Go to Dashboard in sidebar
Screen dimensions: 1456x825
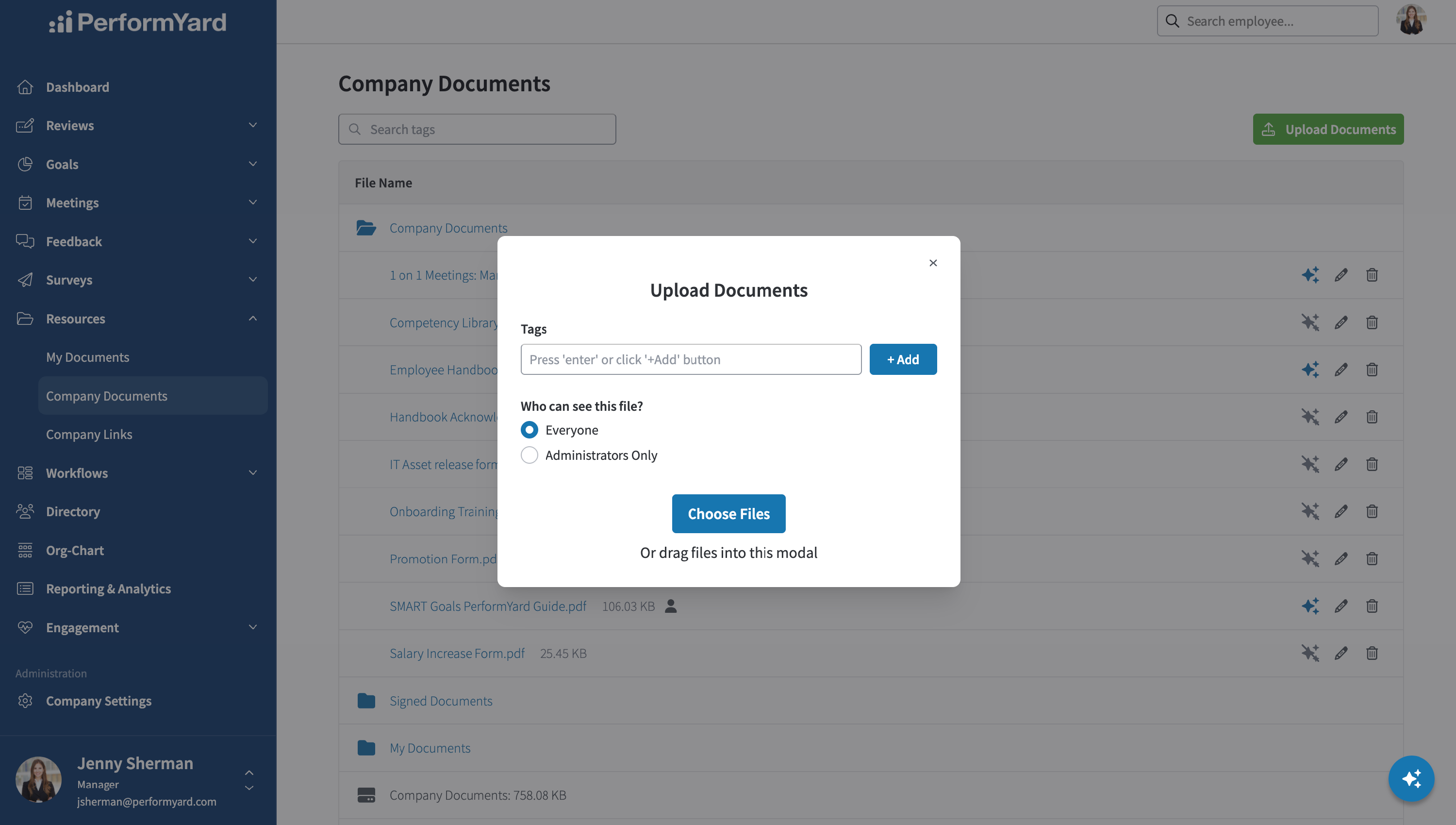pos(78,87)
